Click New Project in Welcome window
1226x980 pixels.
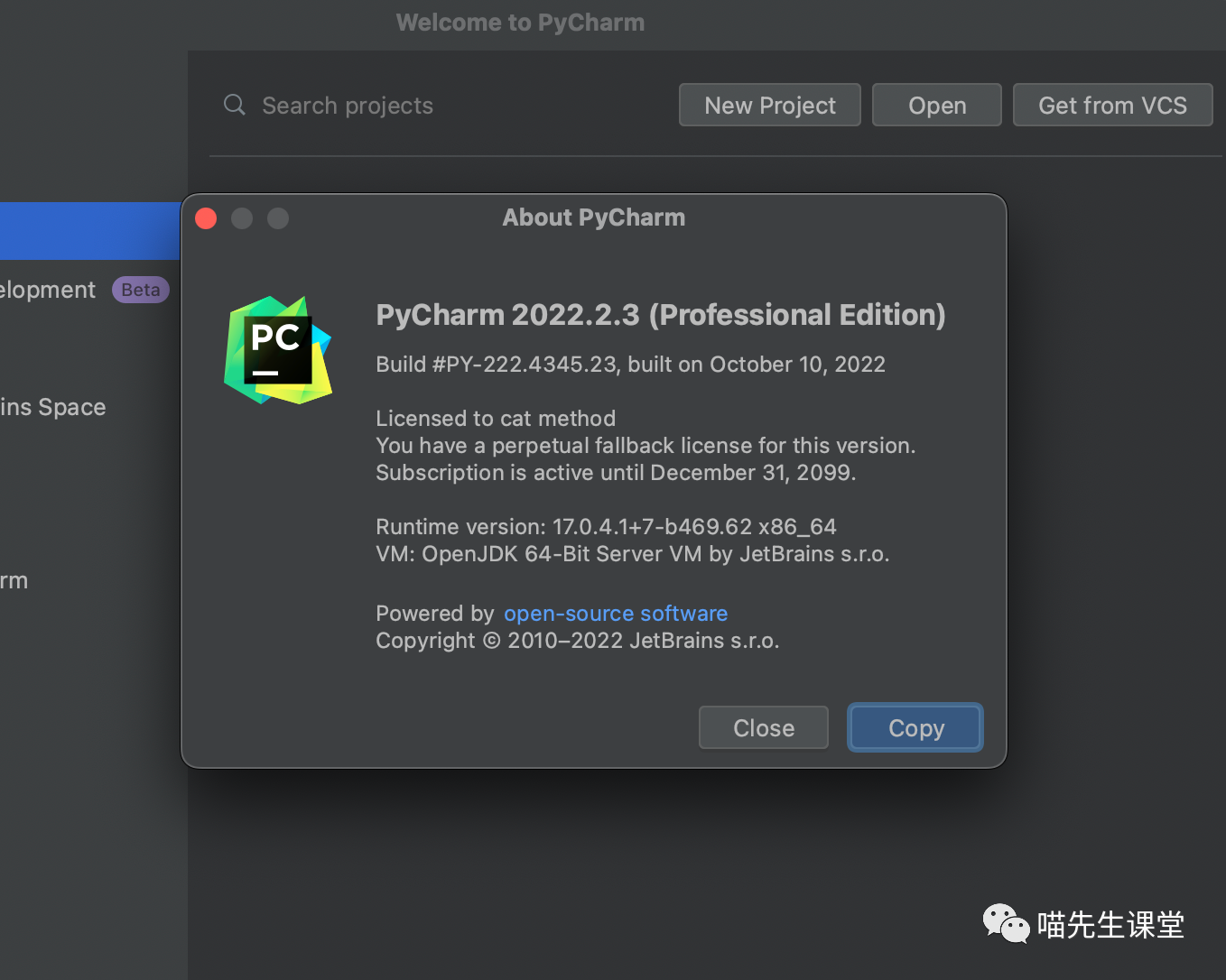pos(770,106)
